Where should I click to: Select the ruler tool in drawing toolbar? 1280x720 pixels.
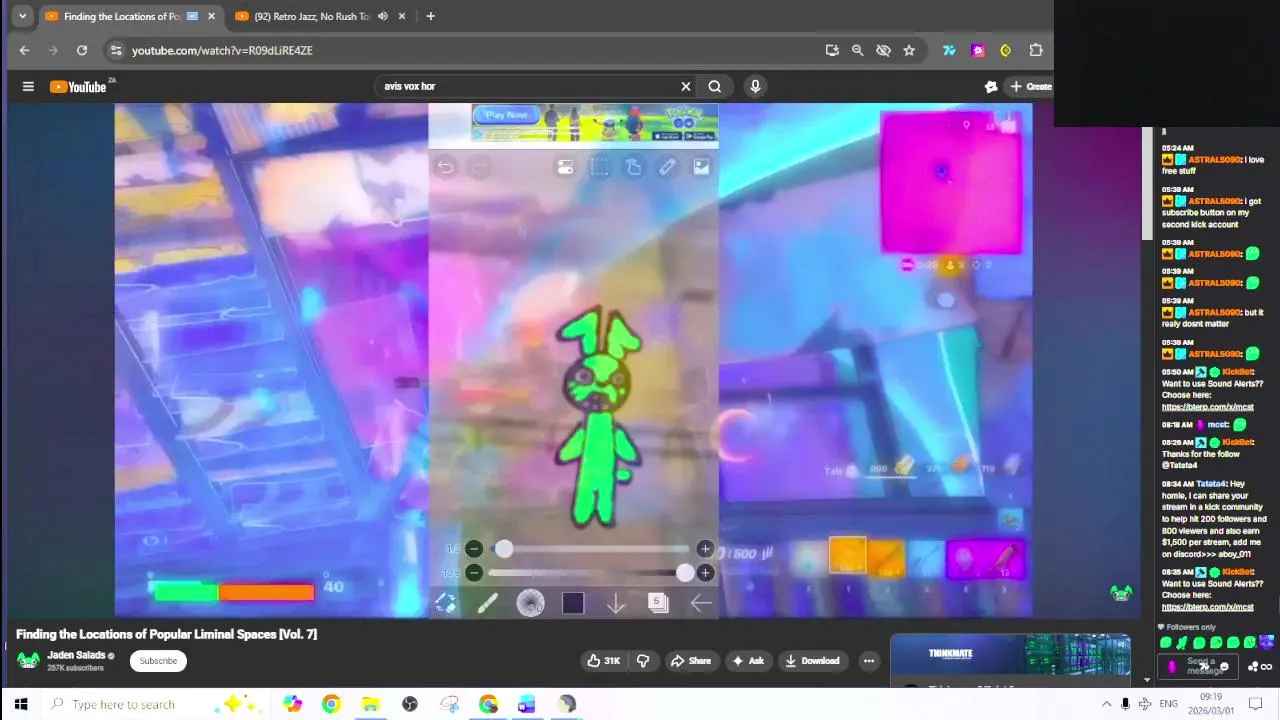667,167
